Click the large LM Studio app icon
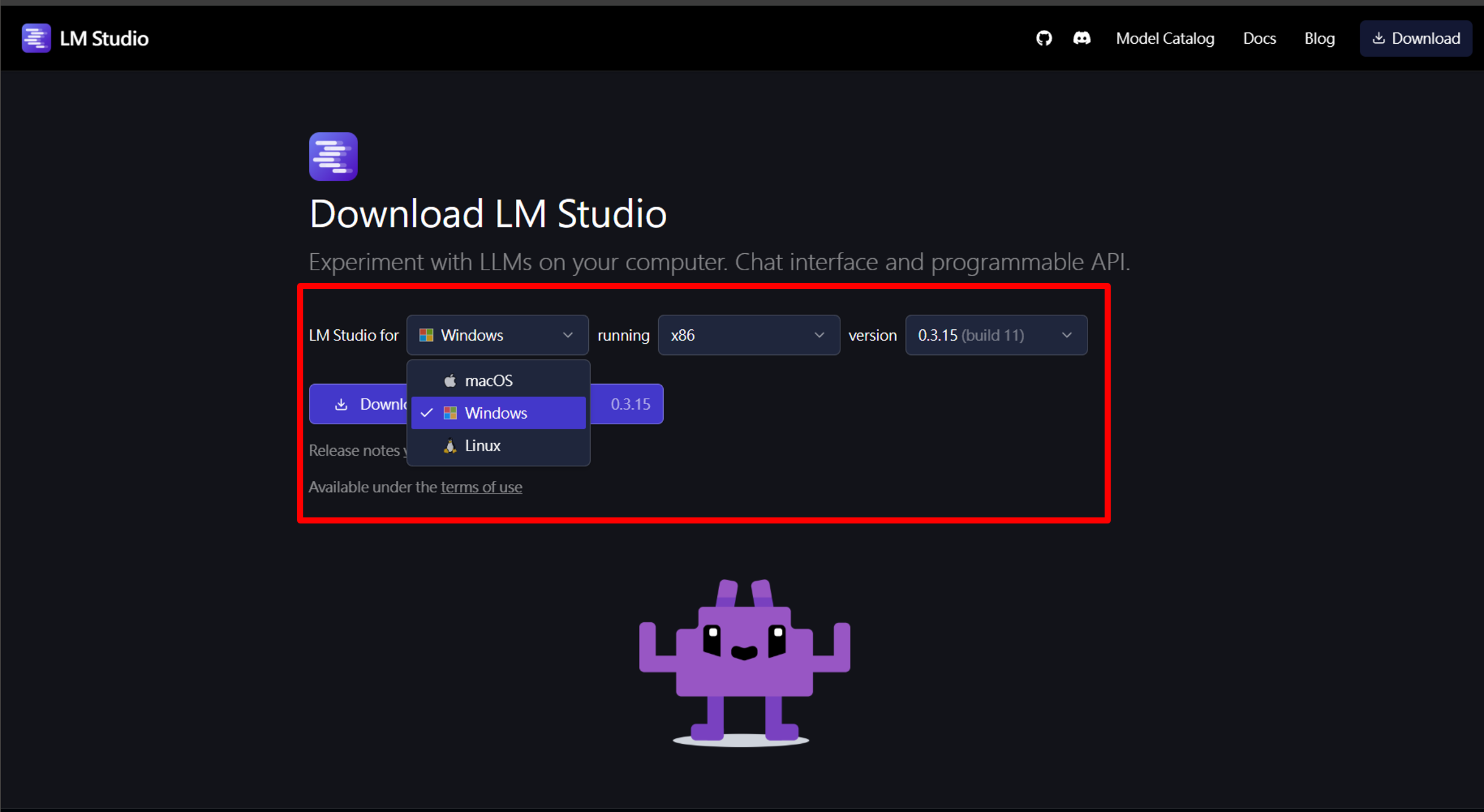 [x=333, y=156]
